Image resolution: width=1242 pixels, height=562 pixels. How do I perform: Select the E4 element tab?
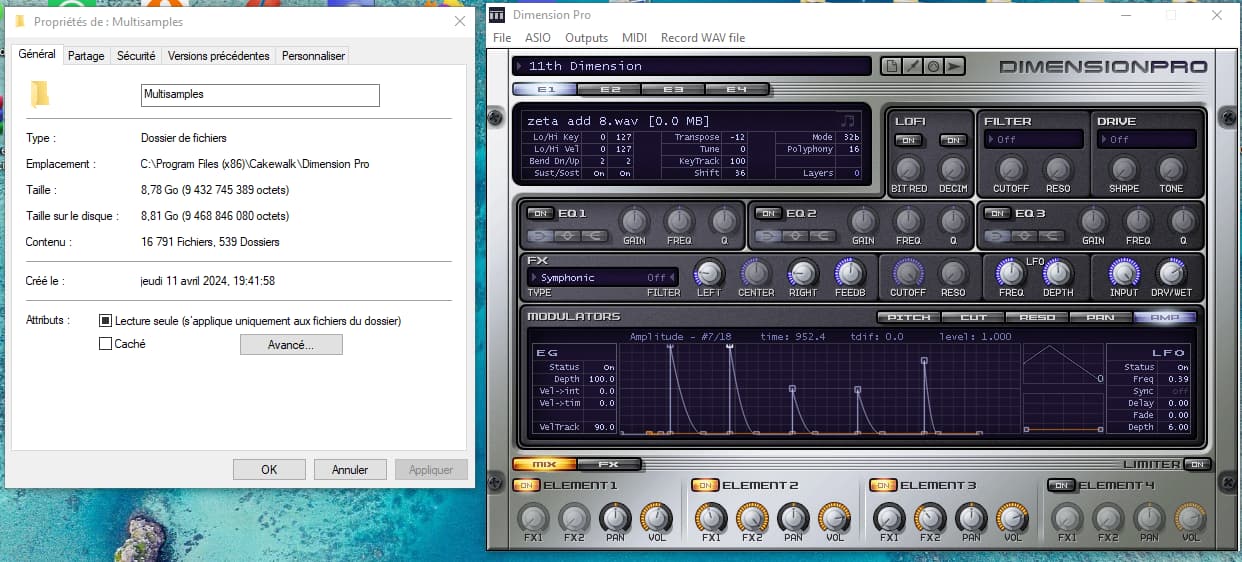click(x=737, y=90)
